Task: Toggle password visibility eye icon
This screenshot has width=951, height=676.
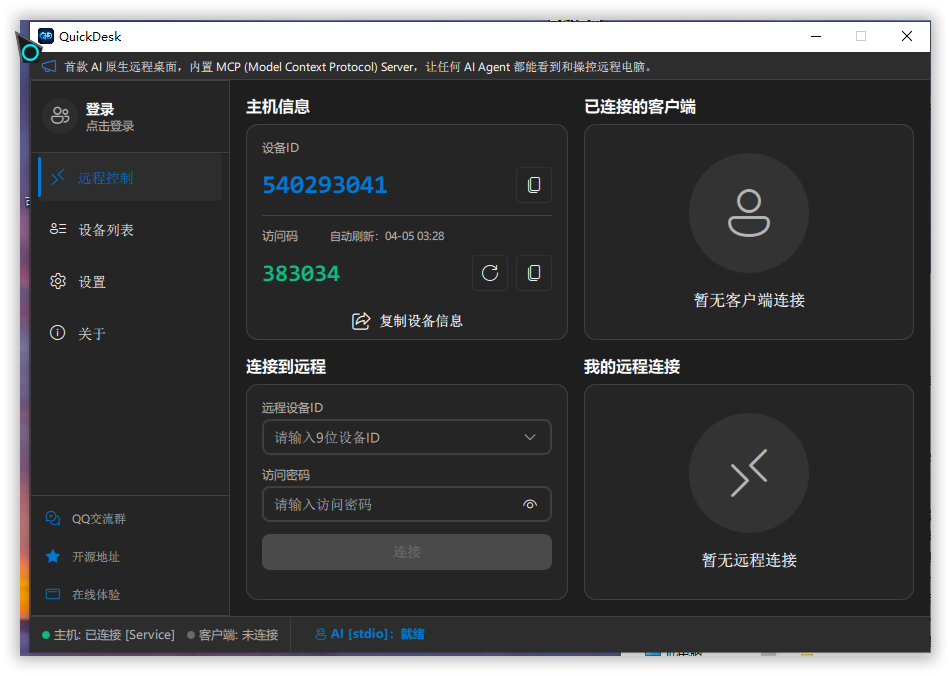Action: 530,505
